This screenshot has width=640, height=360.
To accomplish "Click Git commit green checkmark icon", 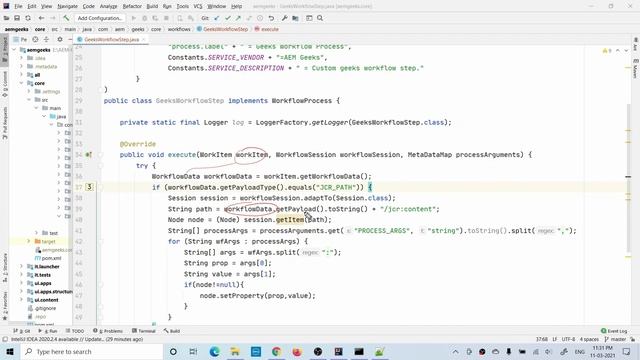I will (228, 18).
